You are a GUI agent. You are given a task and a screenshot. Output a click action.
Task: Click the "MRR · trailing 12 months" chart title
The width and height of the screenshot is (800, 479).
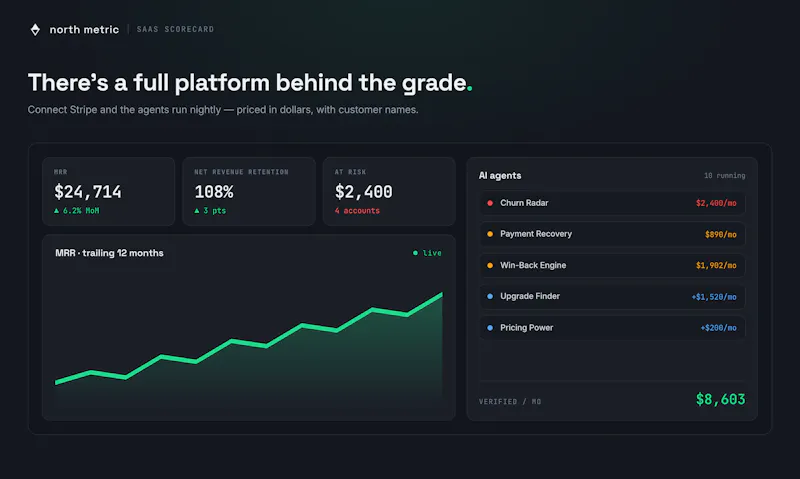tap(109, 253)
